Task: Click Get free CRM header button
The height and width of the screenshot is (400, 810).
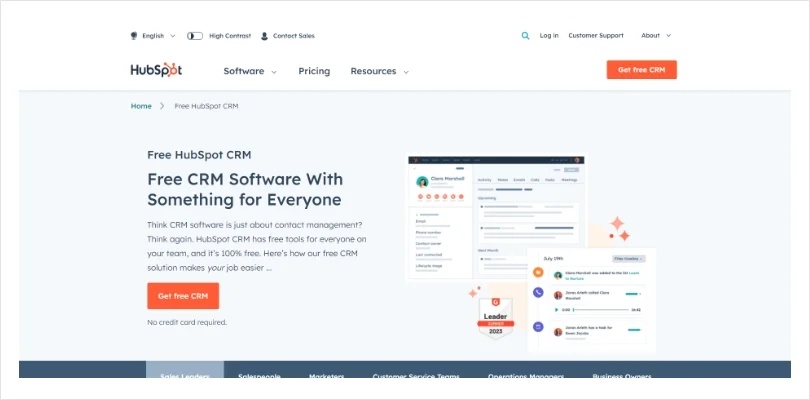Action: pyautogui.click(x=642, y=70)
